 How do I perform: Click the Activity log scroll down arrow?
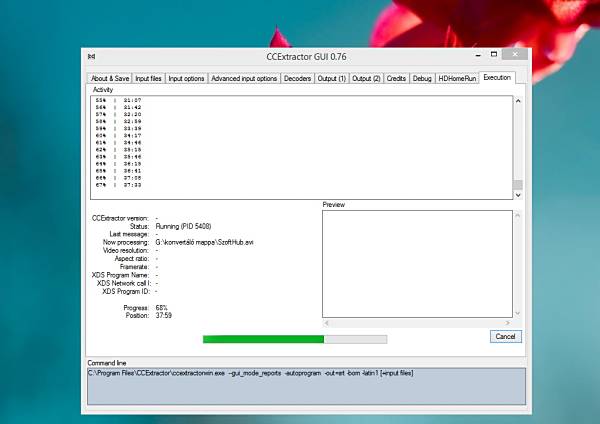518,195
